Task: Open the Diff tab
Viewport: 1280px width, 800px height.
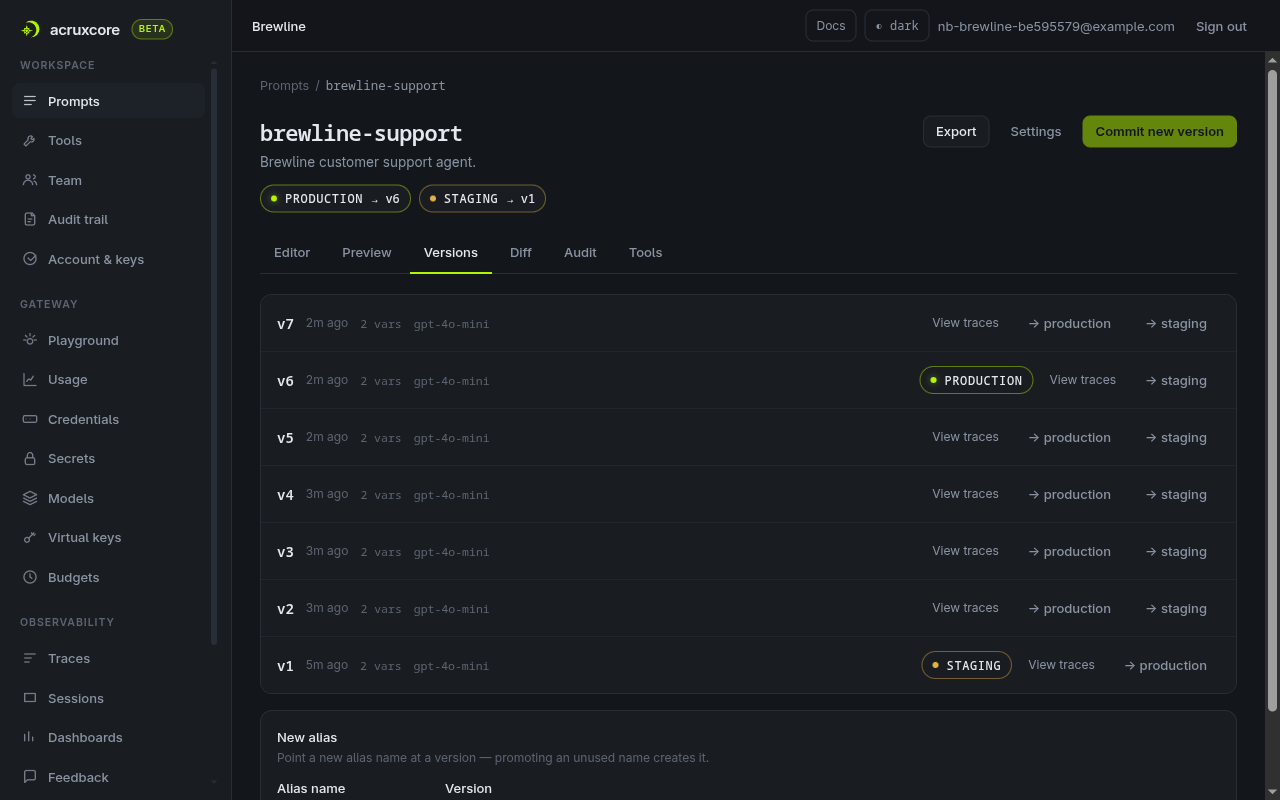Action: tap(521, 253)
